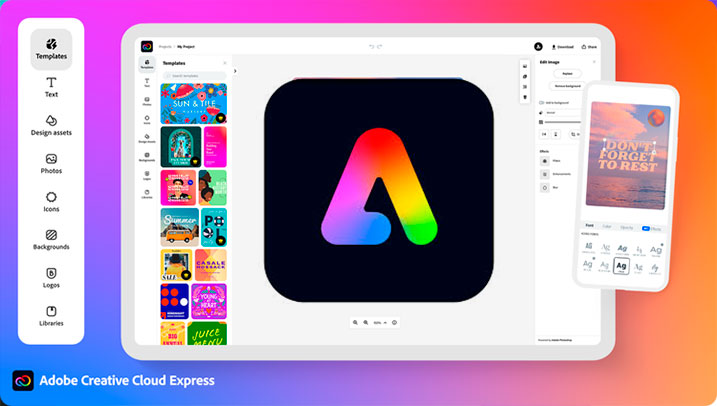The height and width of the screenshot is (406, 717).
Task: Adjust the opacity slider in Edit image
Action: click(562, 122)
